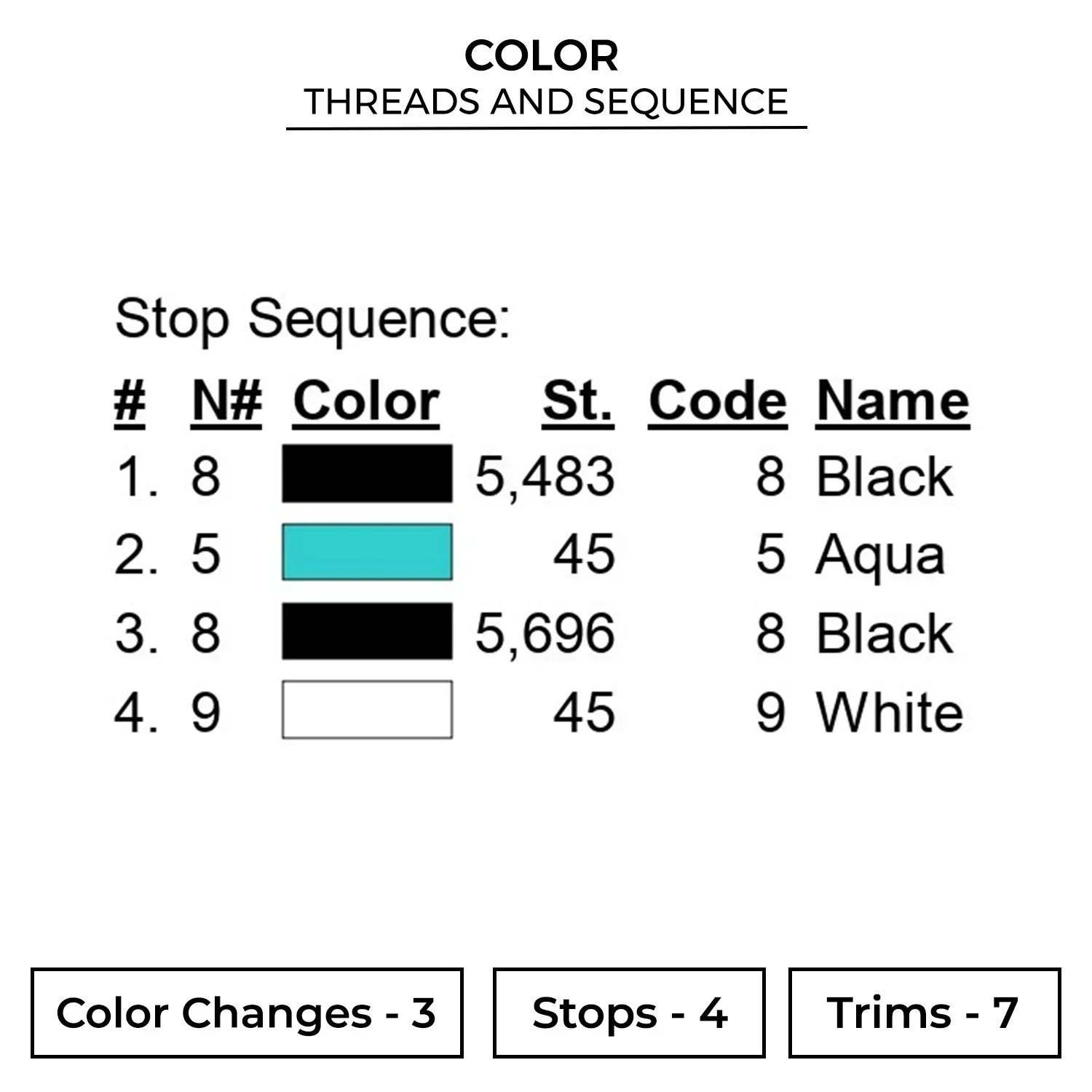Click the Name column header

pyautogui.click(x=893, y=402)
